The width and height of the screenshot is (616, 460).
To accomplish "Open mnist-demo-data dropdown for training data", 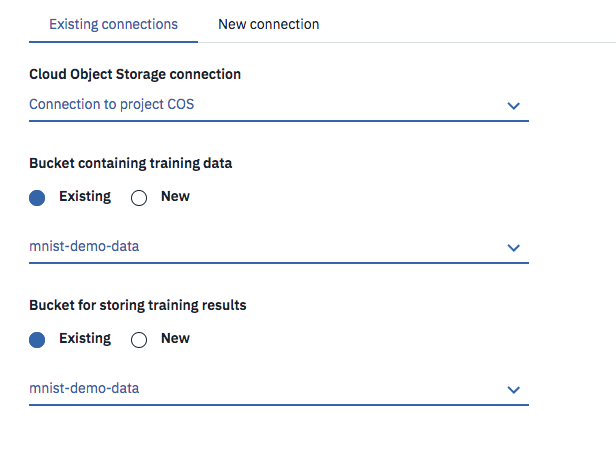I will click(270, 246).
